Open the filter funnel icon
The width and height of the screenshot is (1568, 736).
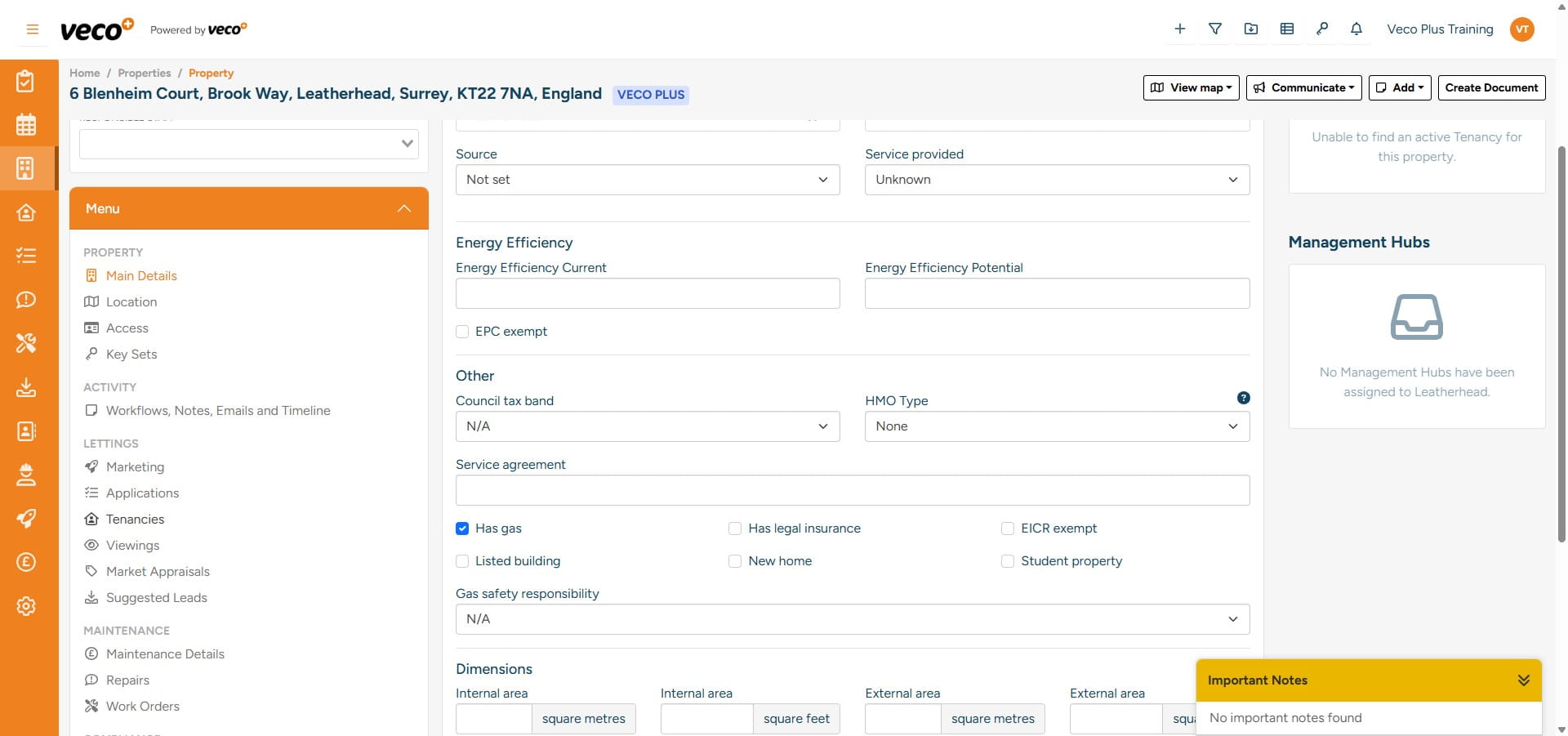1215,29
